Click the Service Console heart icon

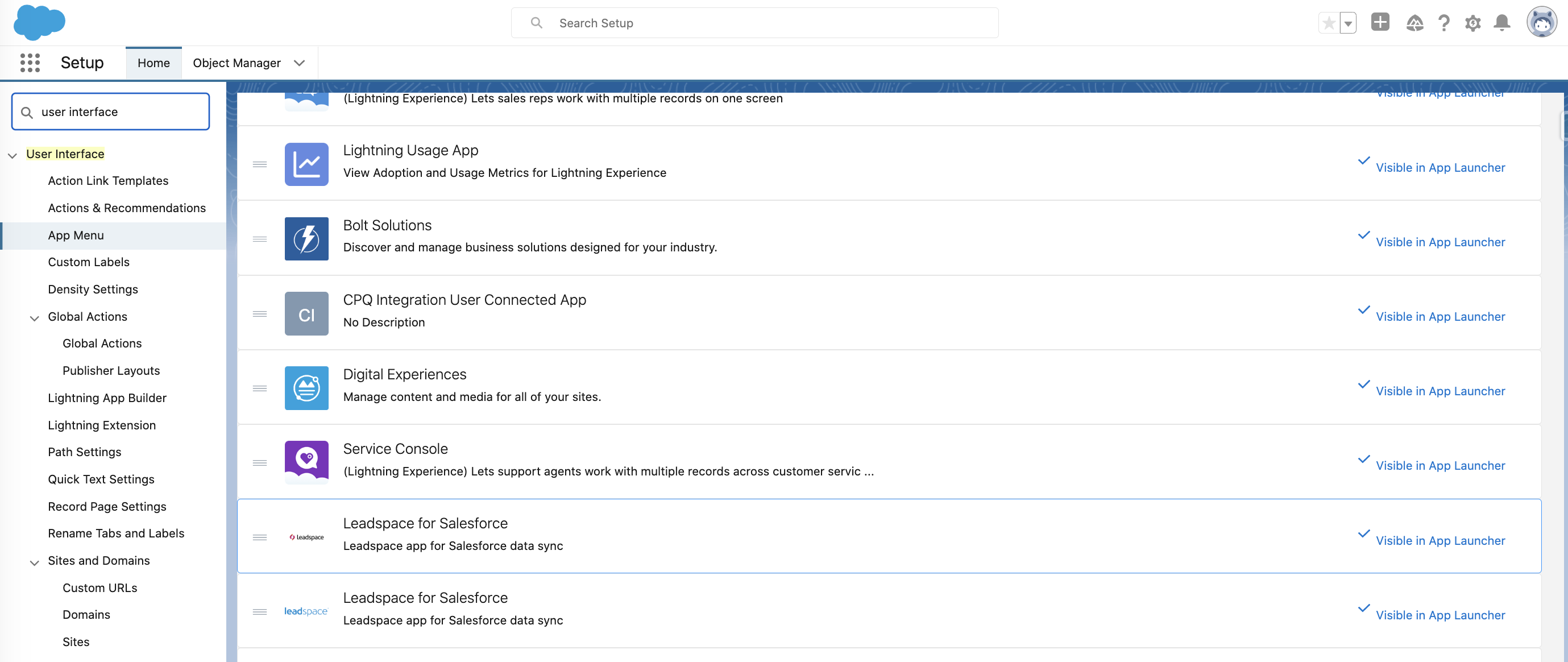(306, 462)
